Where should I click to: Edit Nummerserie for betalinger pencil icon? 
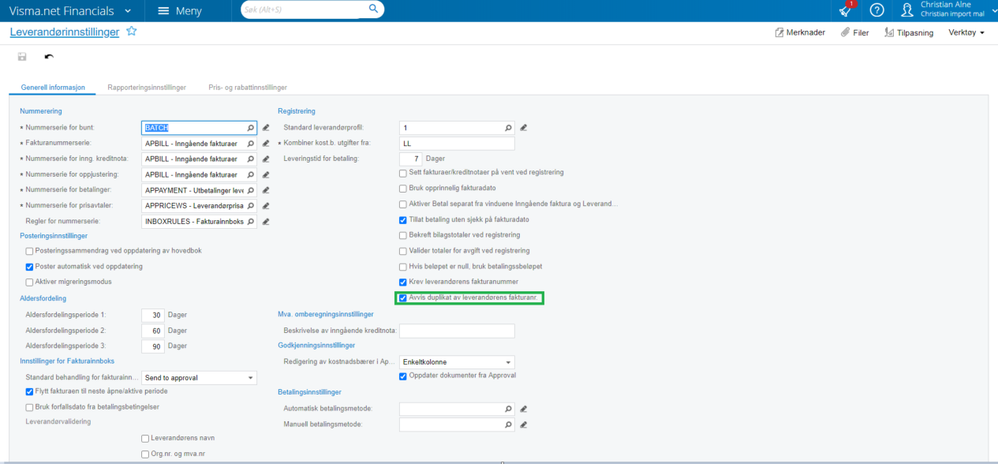point(267,190)
